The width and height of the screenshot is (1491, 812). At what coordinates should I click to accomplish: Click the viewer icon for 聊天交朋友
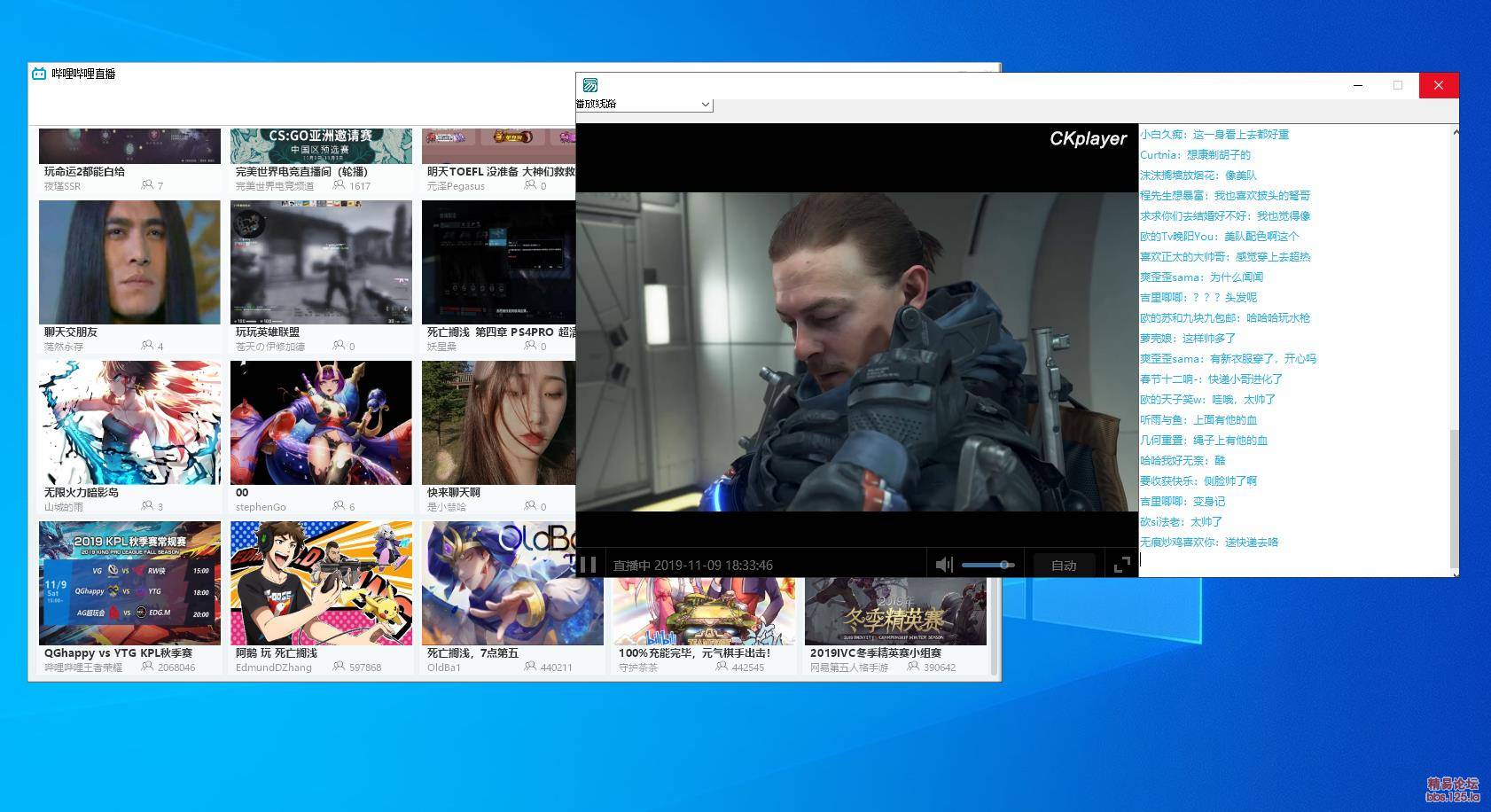pyautogui.click(x=147, y=346)
